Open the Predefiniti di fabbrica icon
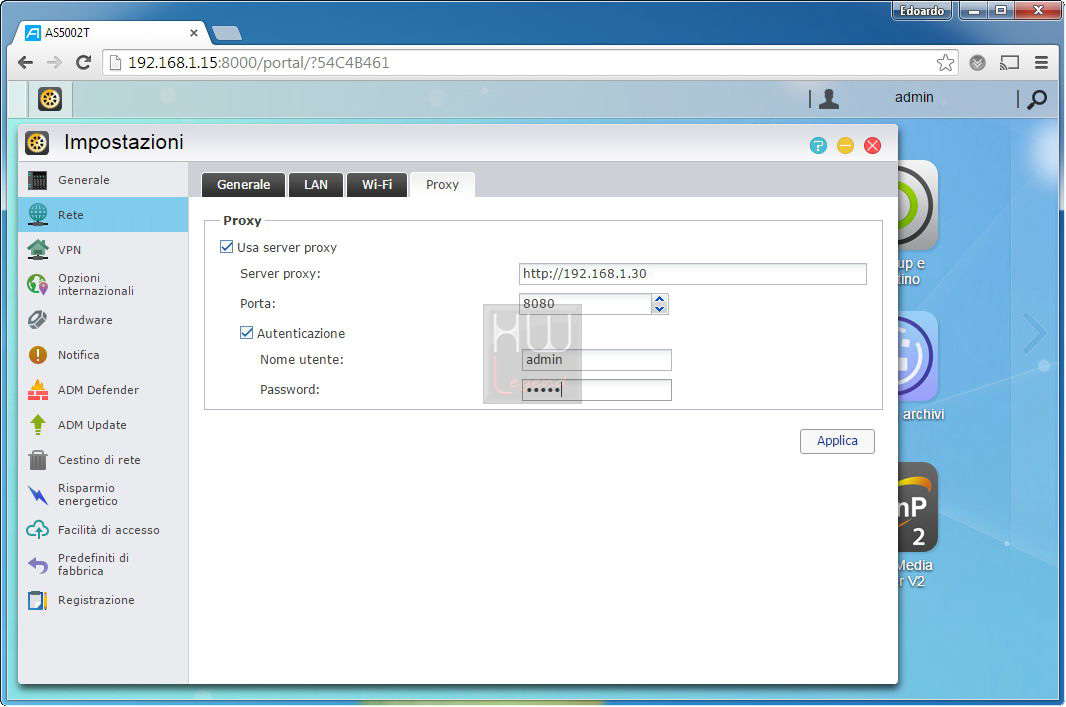 click(x=37, y=565)
